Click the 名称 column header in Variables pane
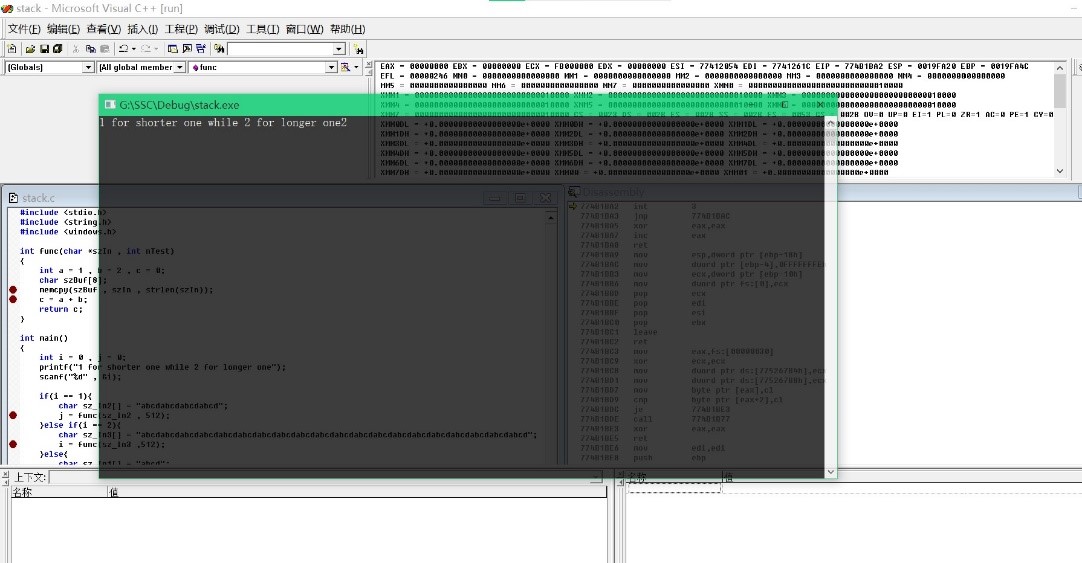This screenshot has width=1082, height=563. tap(59, 492)
